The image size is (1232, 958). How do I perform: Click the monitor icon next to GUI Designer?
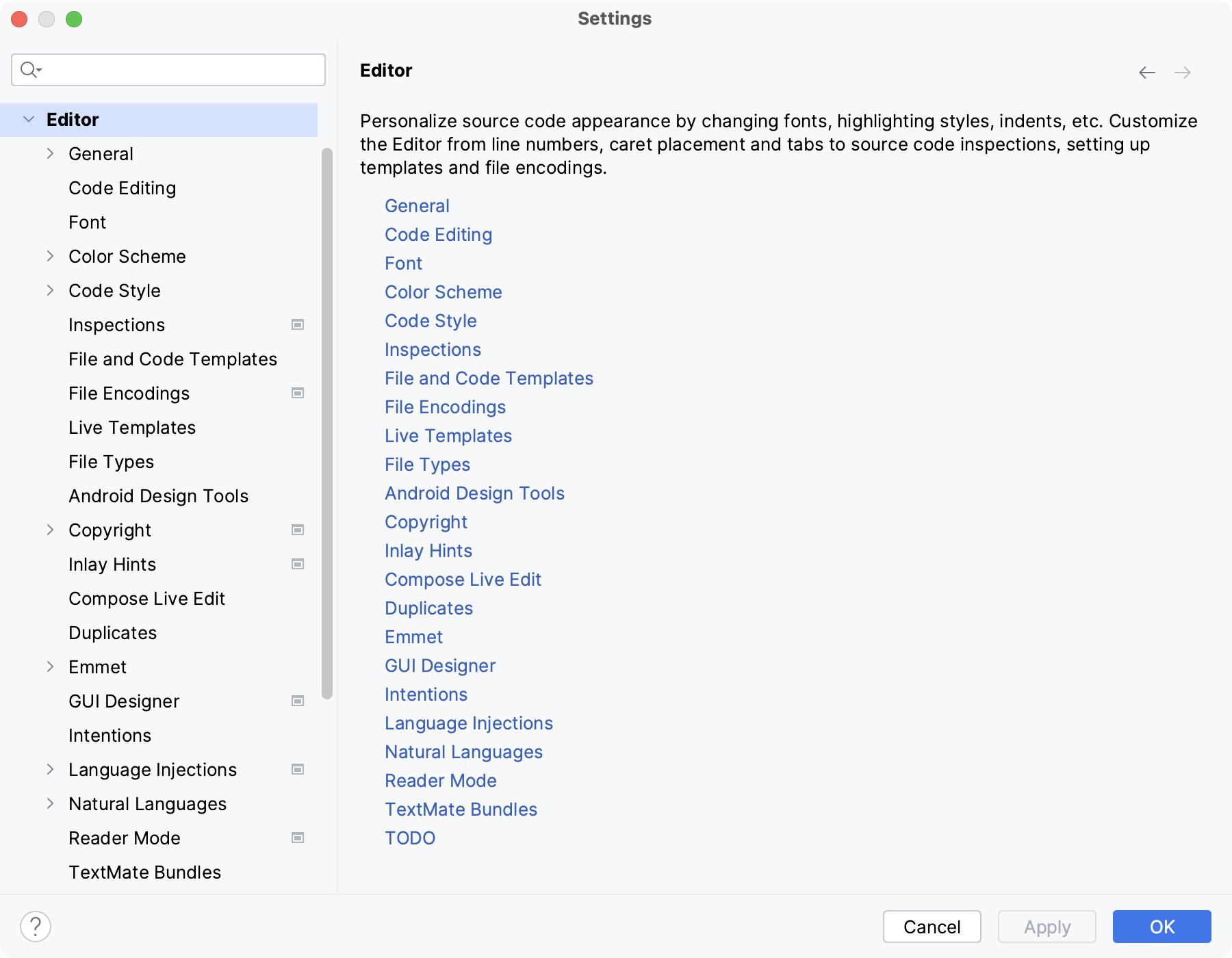297,701
